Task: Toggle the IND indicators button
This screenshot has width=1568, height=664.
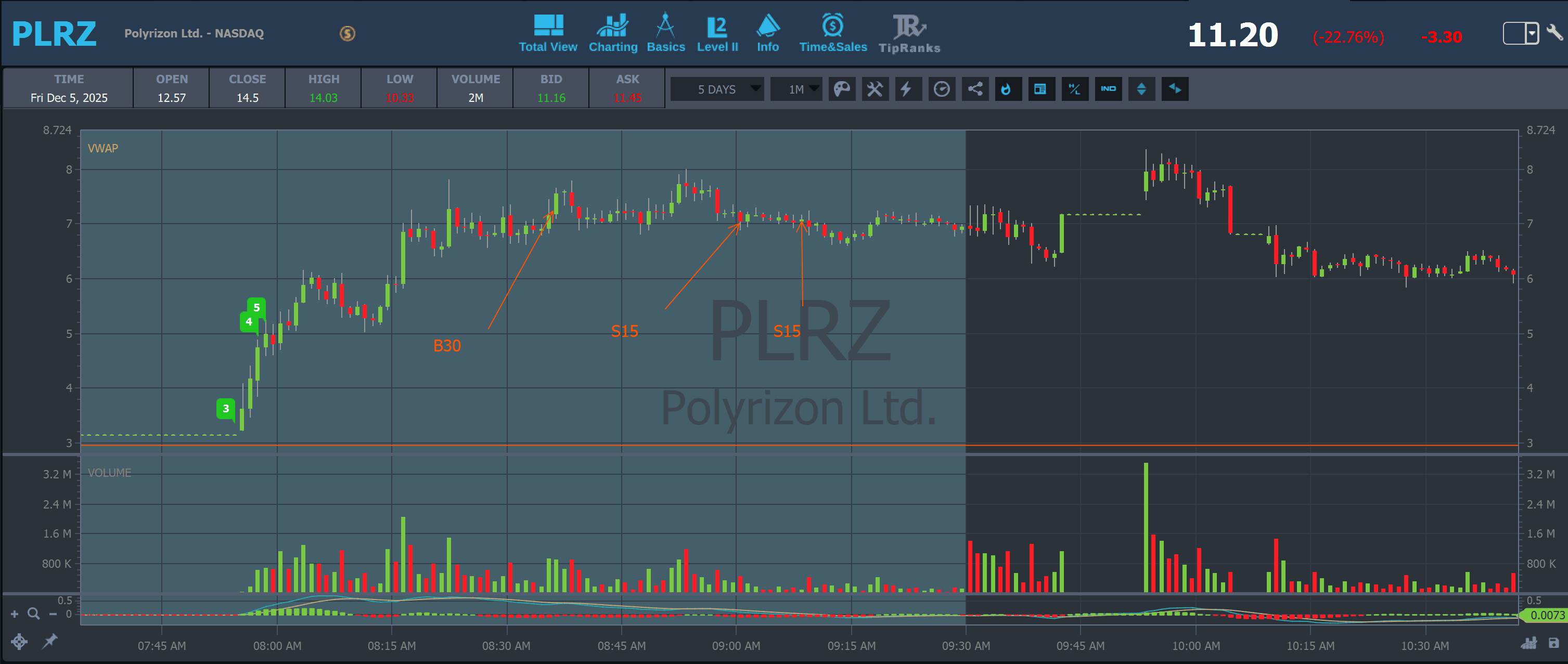Action: 1108,89
